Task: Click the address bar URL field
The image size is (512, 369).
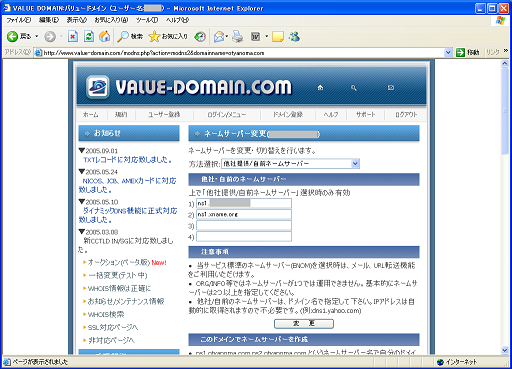Action: tap(243, 53)
